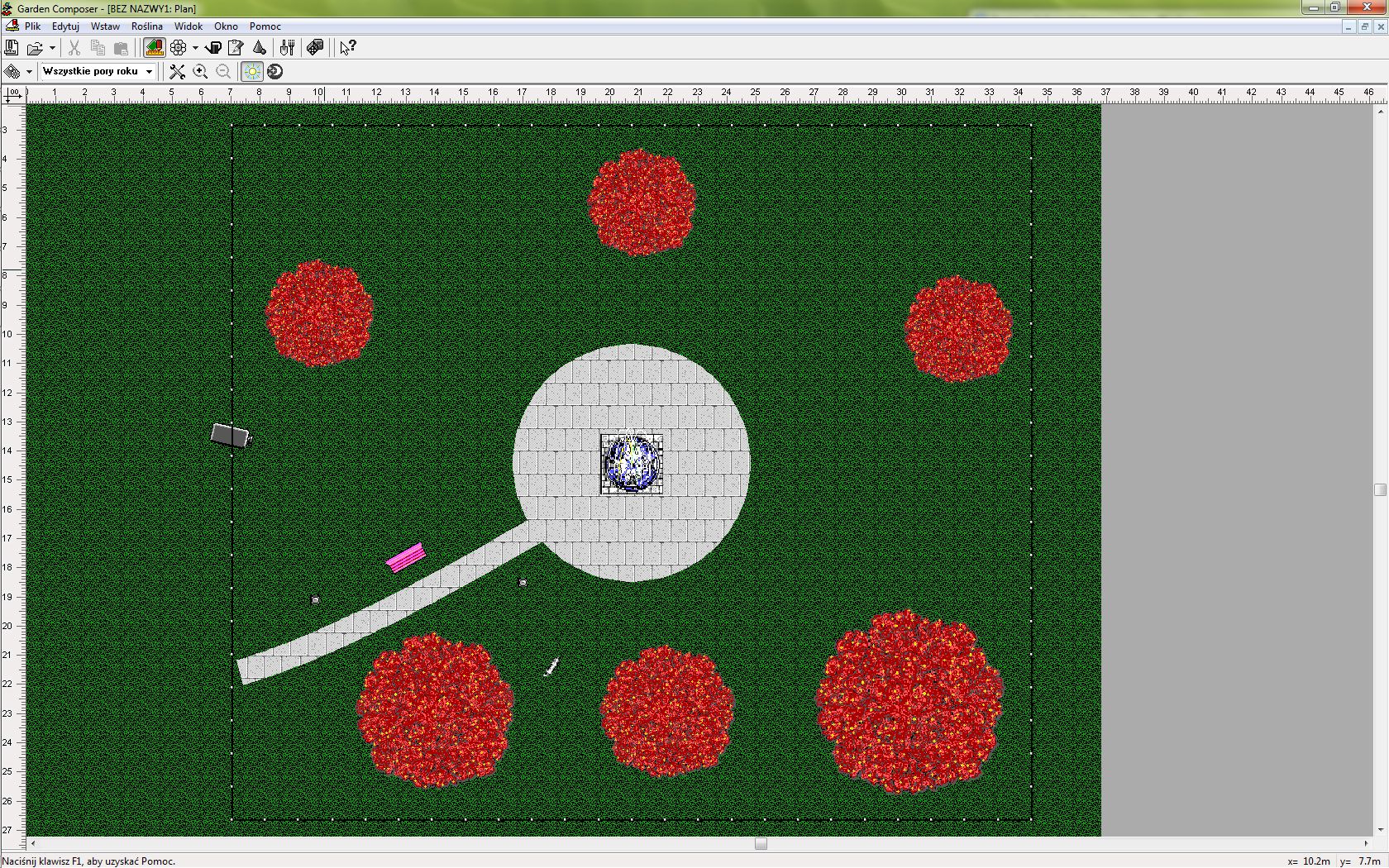
Task: Select the gray cart at fence edge
Action: click(x=231, y=436)
